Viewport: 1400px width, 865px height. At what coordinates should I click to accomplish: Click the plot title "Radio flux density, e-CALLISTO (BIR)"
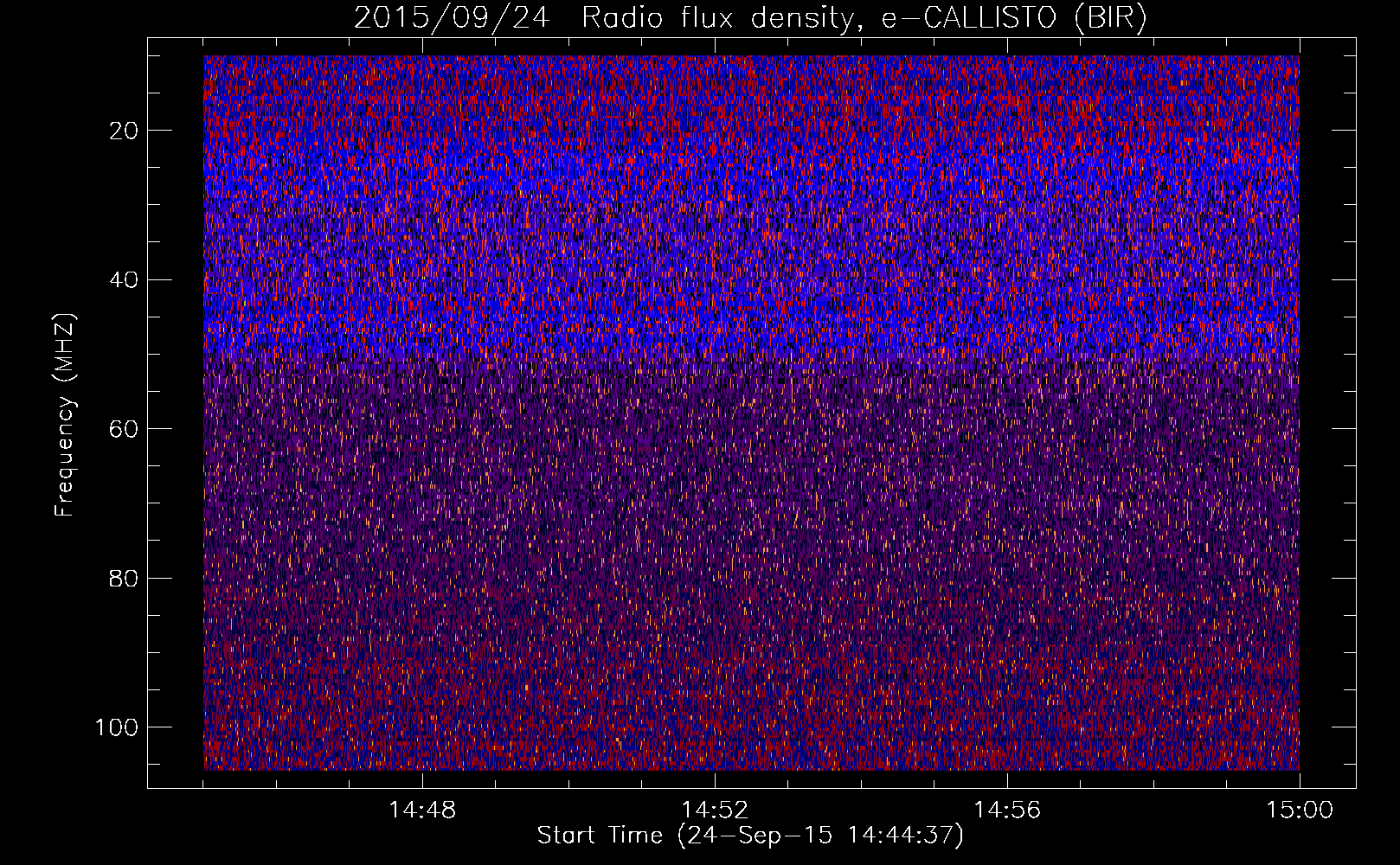pos(864,18)
